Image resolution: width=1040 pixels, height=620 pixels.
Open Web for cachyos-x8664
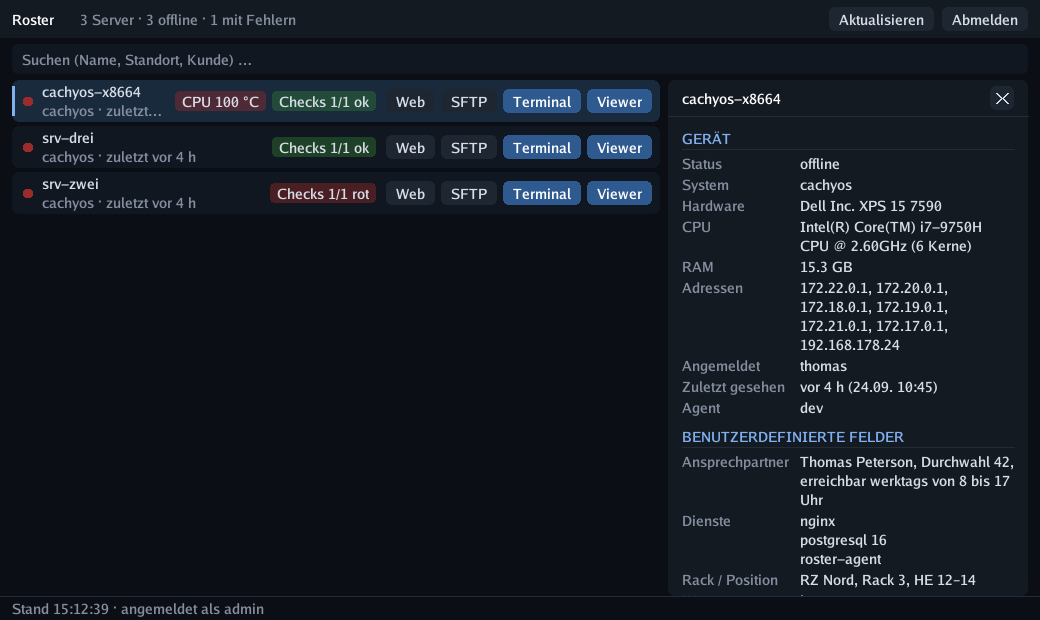point(410,101)
